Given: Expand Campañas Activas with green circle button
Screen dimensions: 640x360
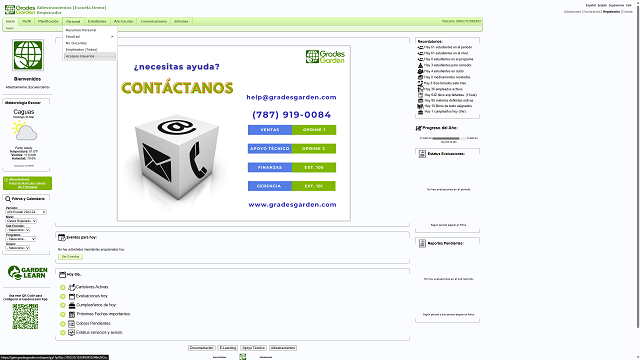Looking at the screenshot, I should [x=62, y=287].
